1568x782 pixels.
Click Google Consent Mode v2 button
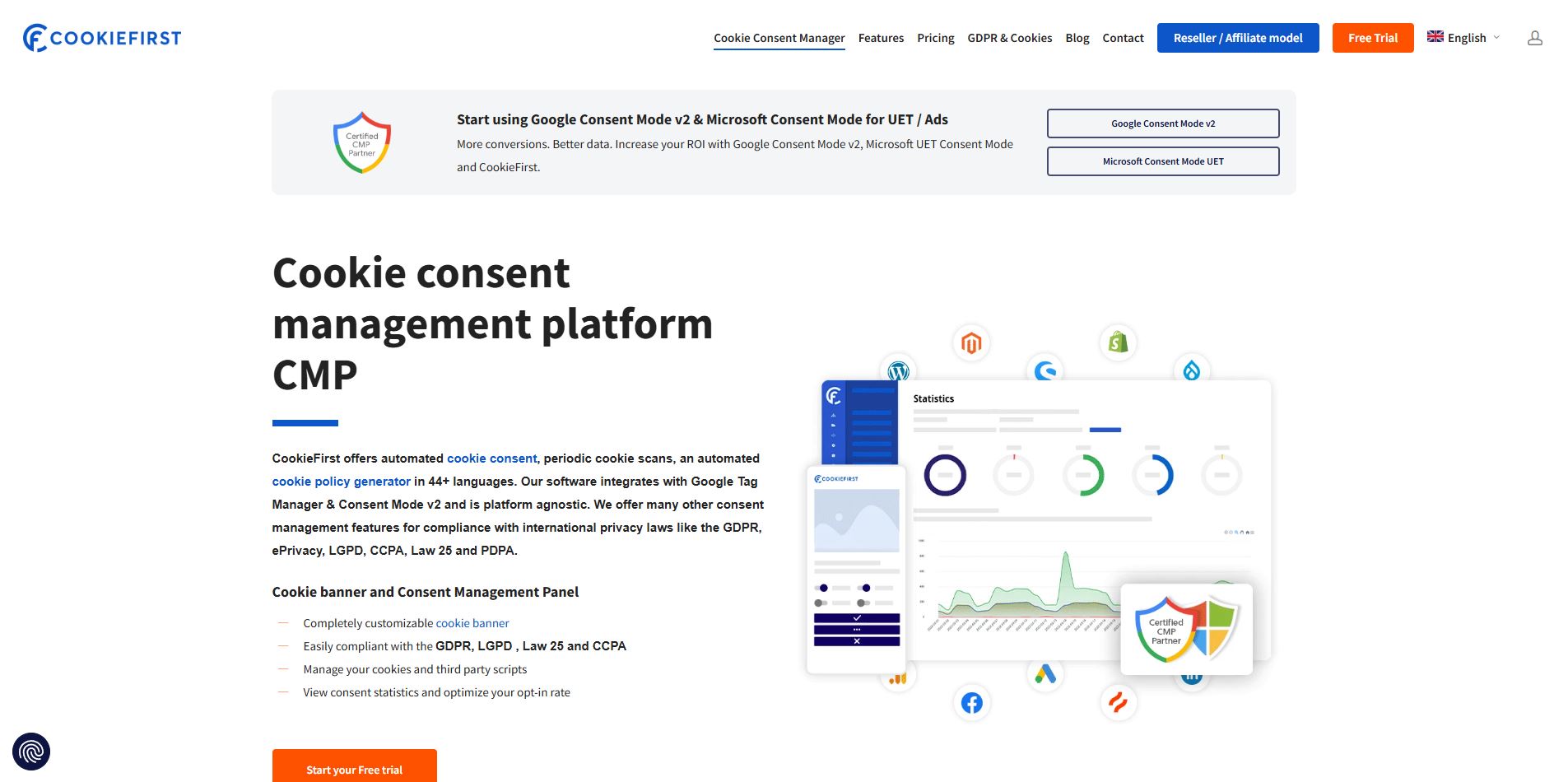tap(1163, 123)
